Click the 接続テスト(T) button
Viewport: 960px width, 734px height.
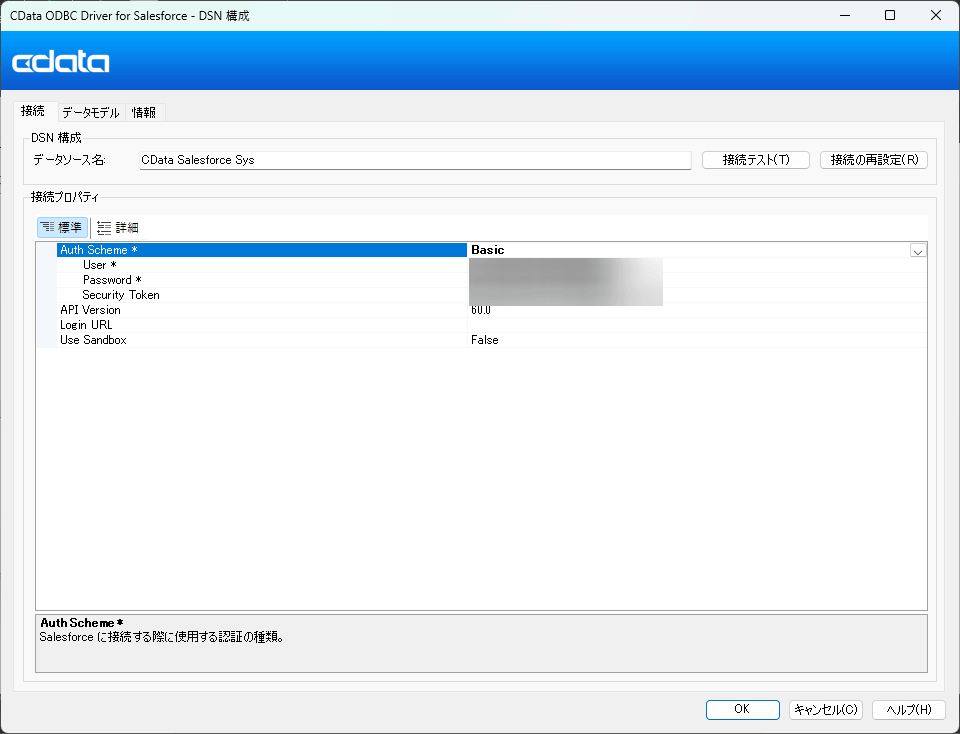pyautogui.click(x=755, y=159)
